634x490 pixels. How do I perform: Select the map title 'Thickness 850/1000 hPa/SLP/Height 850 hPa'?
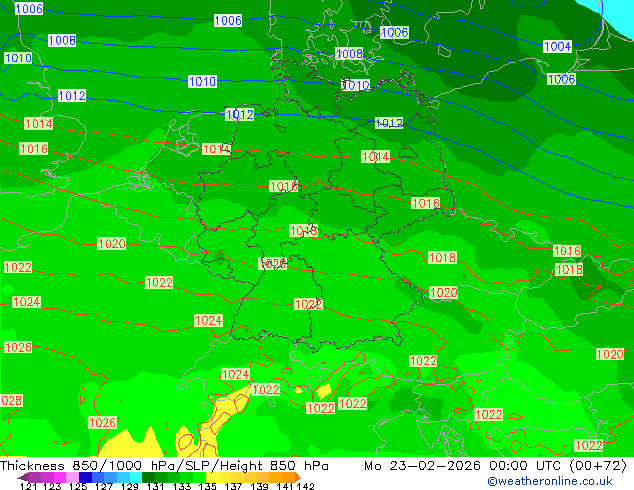(164, 466)
